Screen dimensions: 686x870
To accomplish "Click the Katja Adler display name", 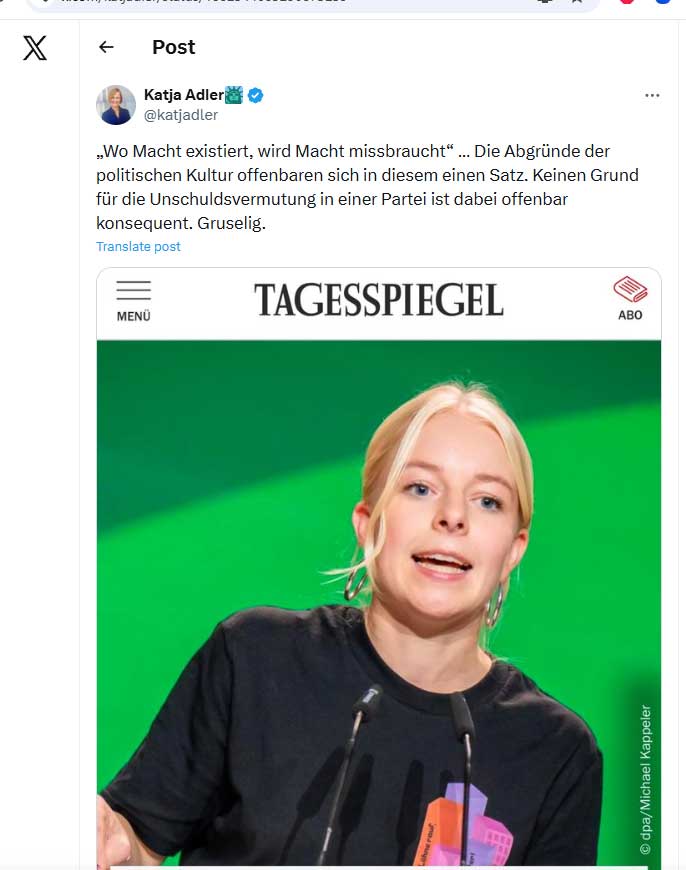I will tap(184, 95).
